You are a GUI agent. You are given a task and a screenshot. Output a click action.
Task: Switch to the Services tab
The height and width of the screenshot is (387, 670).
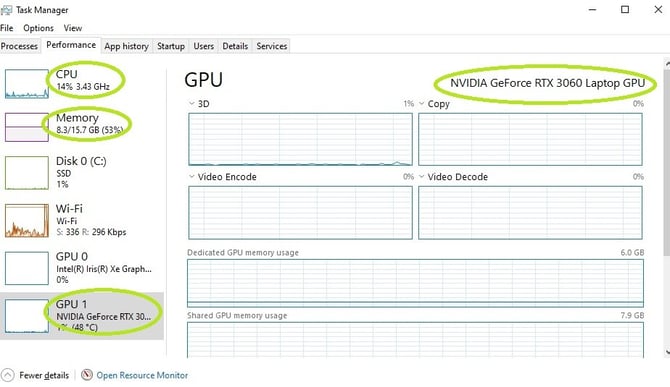tap(272, 46)
